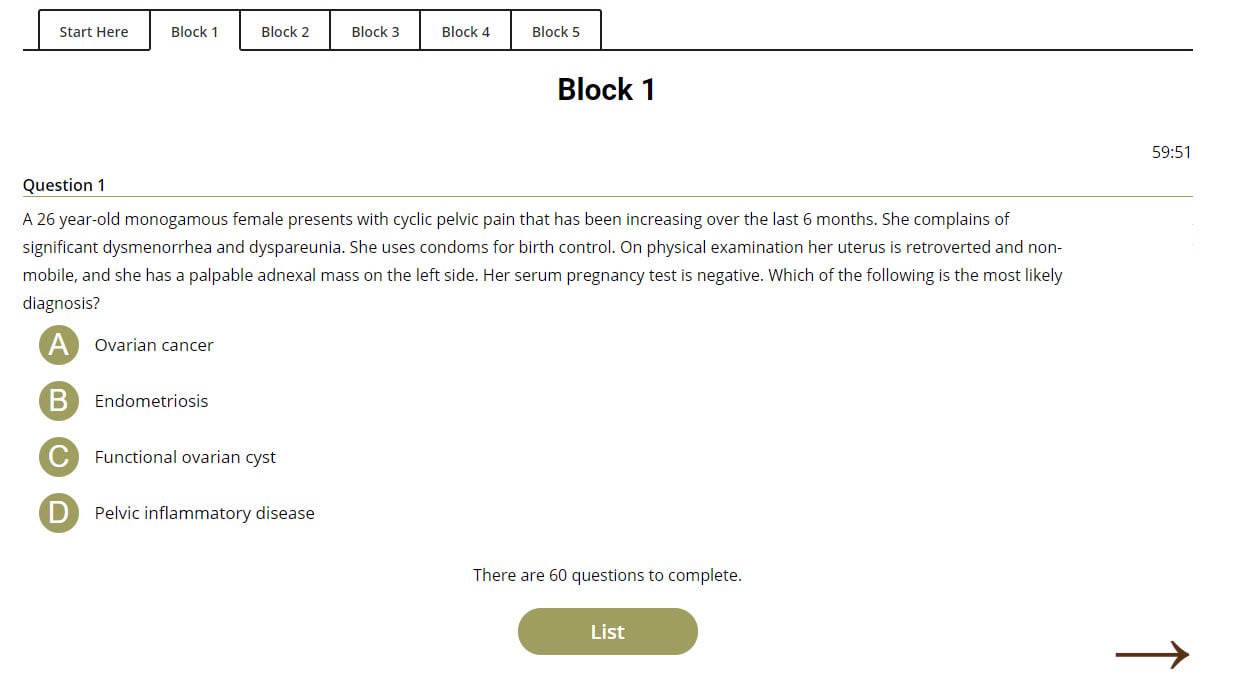
Task: Switch to the Block 2 tab
Action: click(285, 31)
